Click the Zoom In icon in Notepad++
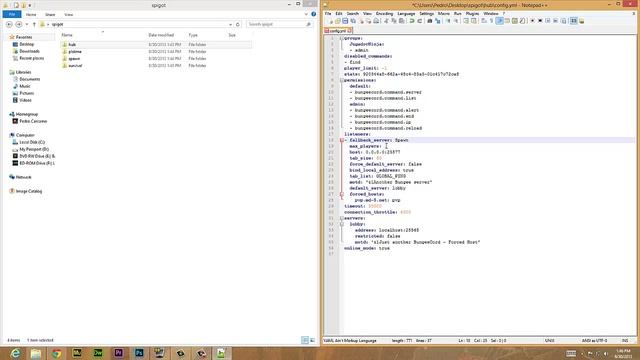The height and width of the screenshot is (360, 640). [x=448, y=21]
